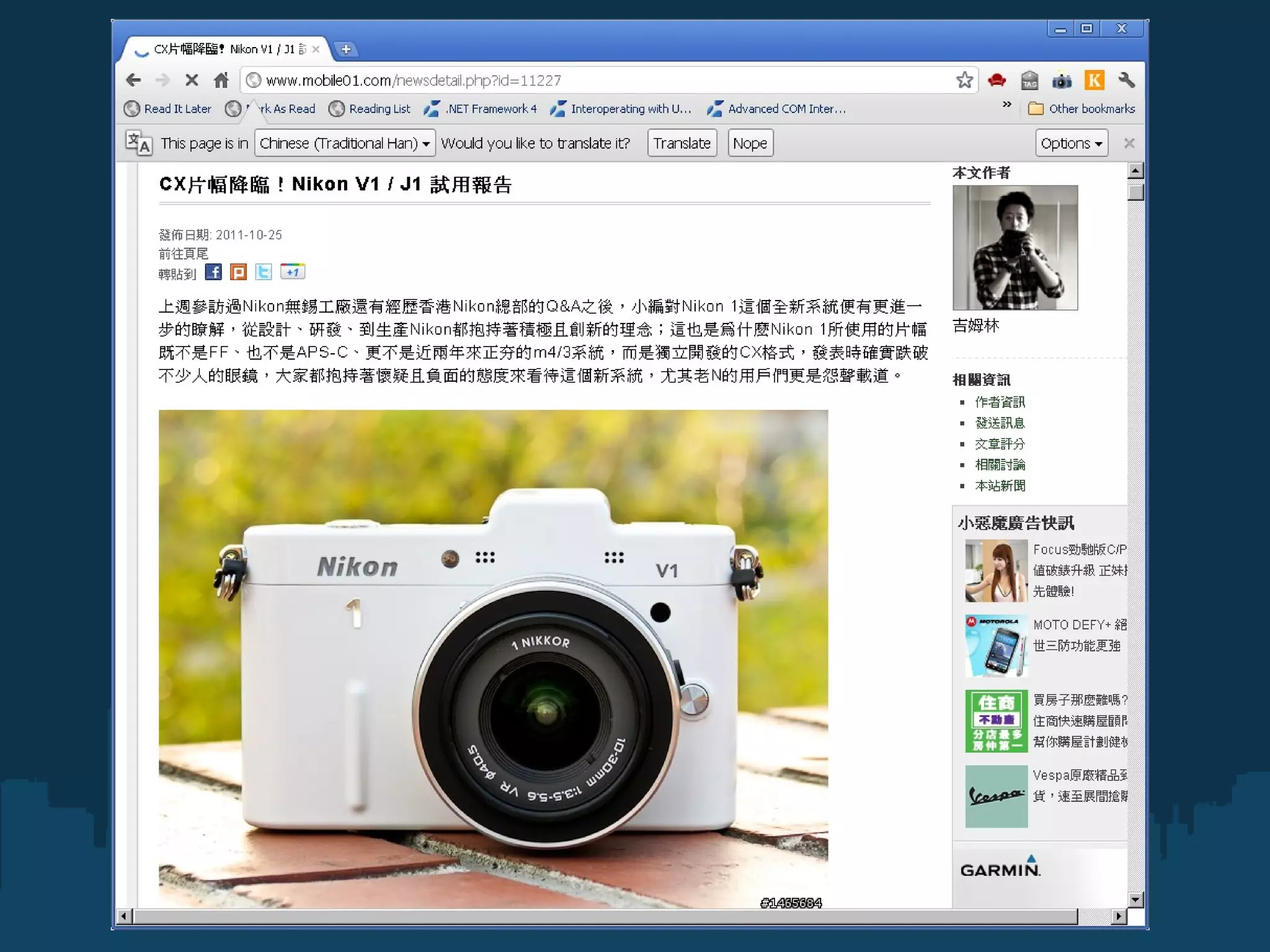Click the Google +1 button

click(293, 271)
